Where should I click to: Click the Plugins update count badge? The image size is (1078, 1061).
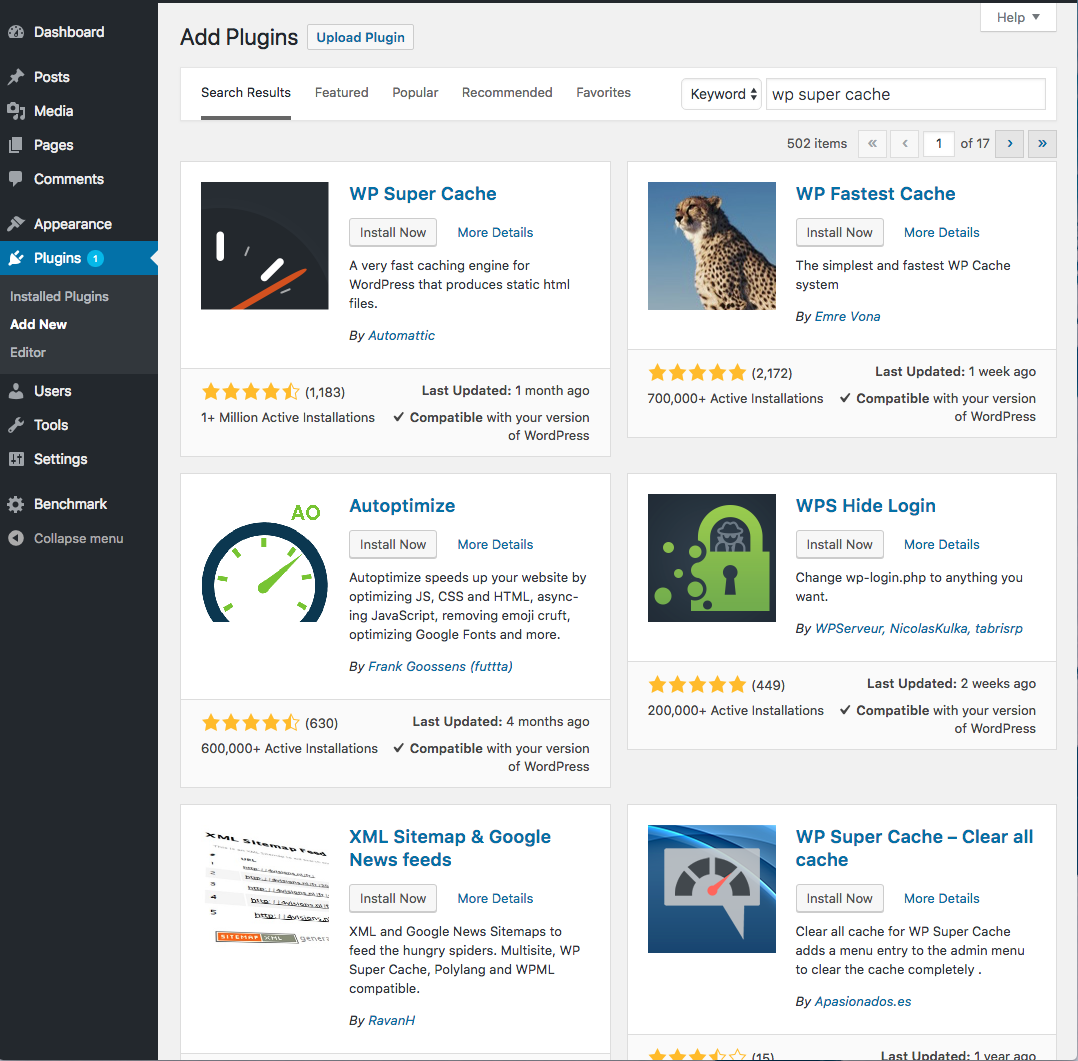pyautogui.click(x=96, y=259)
